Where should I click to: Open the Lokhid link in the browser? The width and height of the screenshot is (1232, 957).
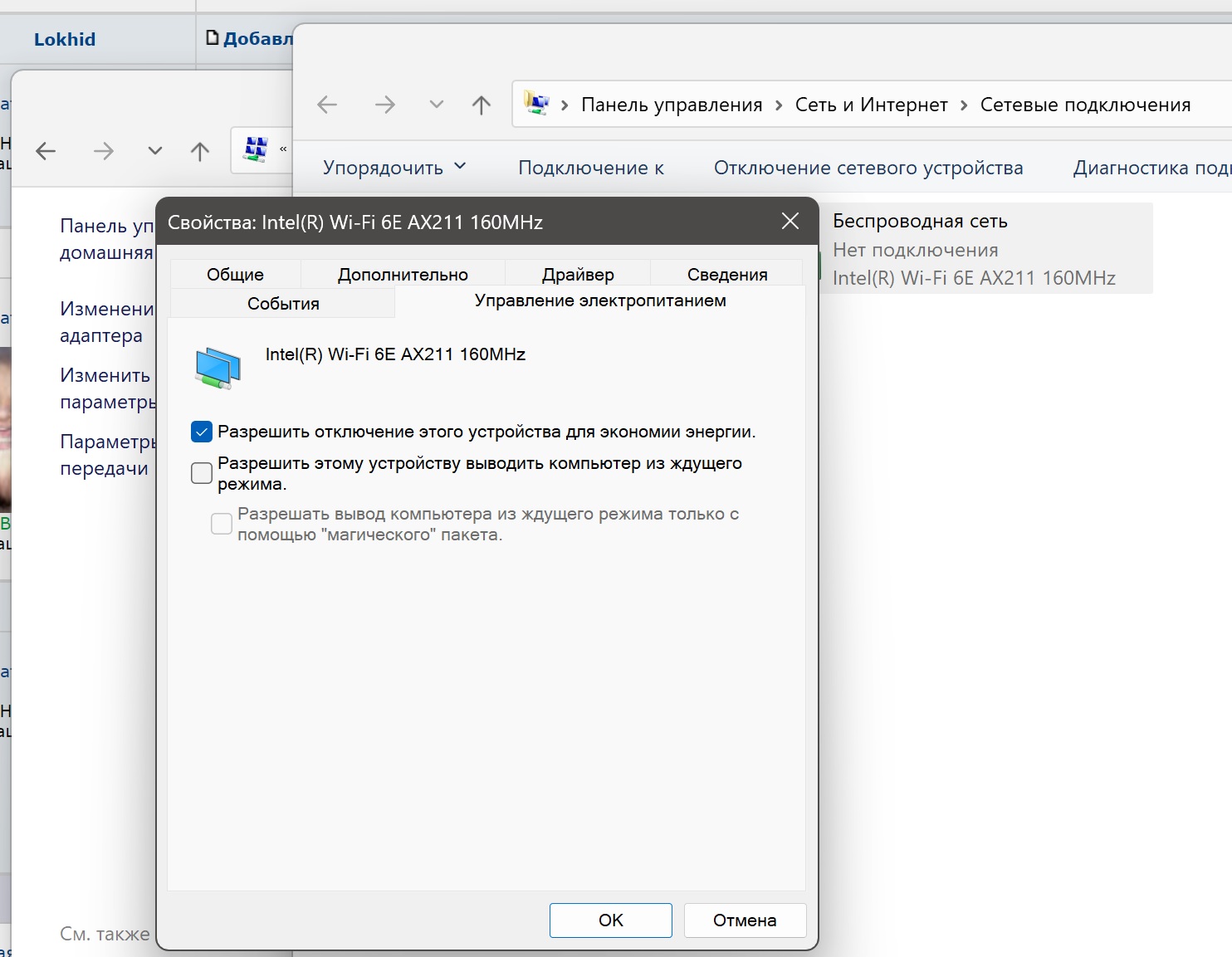65,39
